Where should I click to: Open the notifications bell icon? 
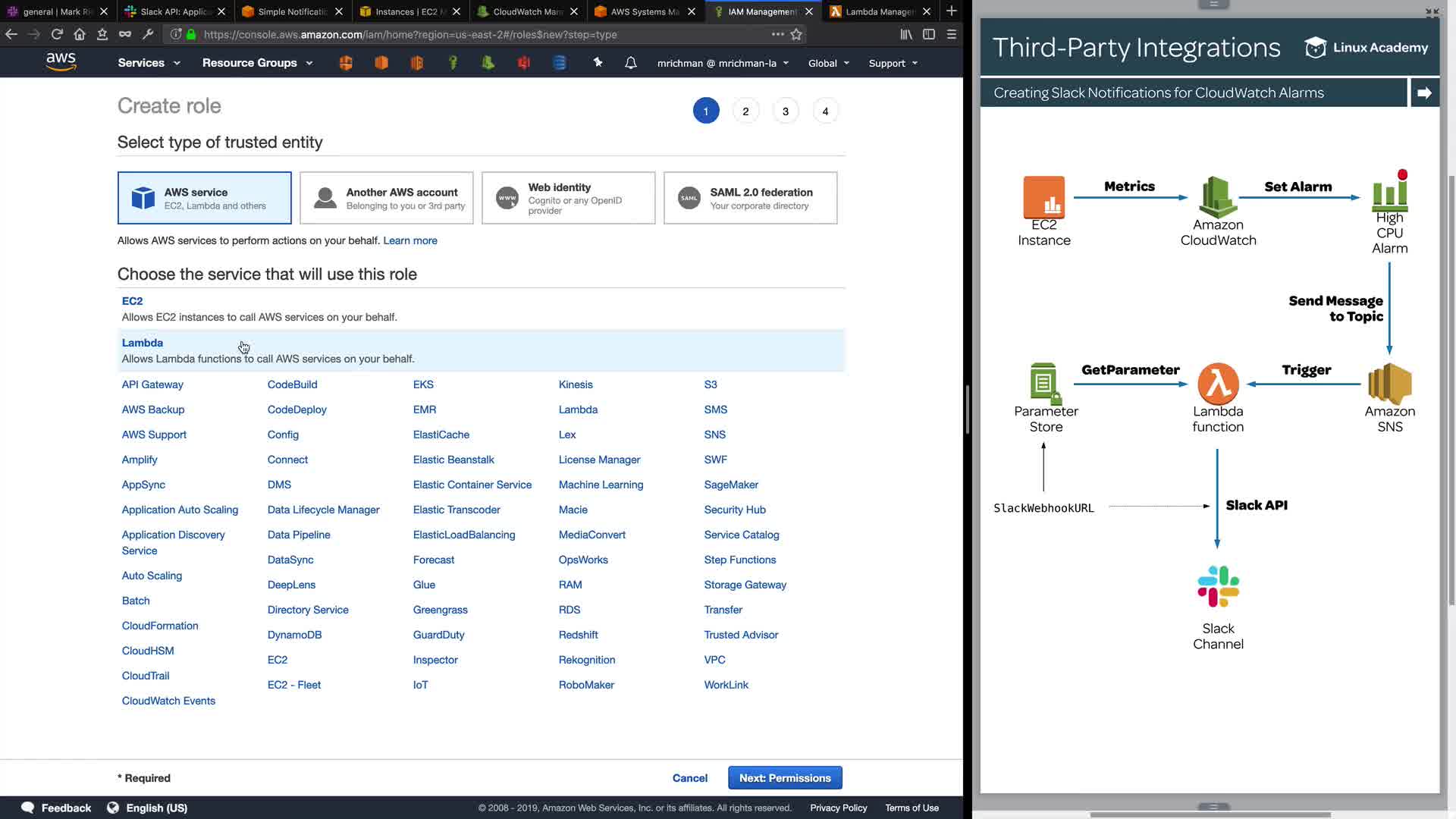[x=630, y=63]
